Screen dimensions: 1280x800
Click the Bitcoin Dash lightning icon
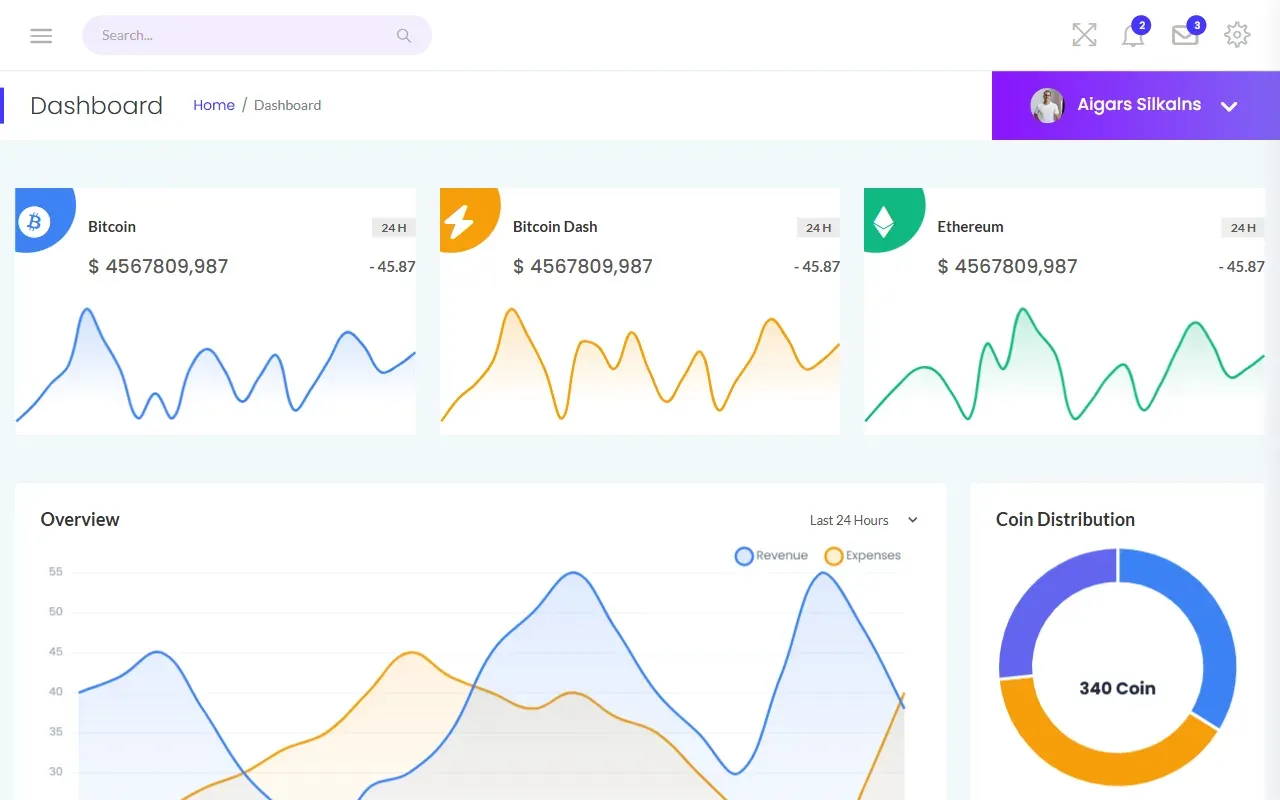(x=459, y=221)
